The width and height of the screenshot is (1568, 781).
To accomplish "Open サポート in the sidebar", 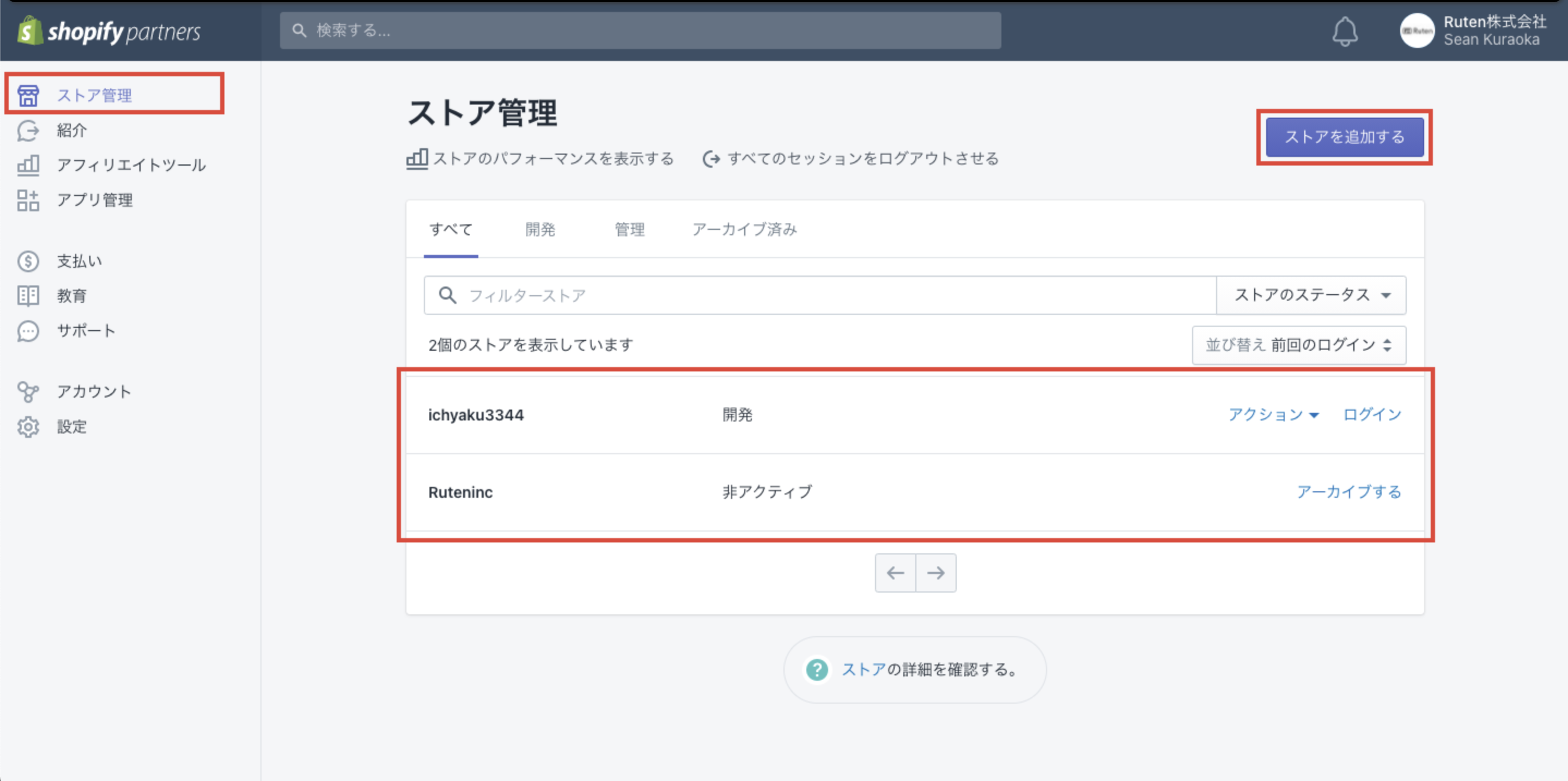I will (x=87, y=331).
